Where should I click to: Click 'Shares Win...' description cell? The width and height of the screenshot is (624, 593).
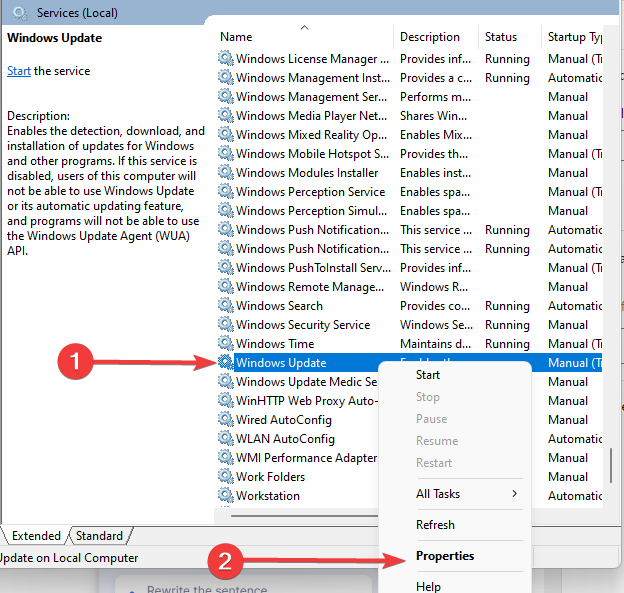433,115
